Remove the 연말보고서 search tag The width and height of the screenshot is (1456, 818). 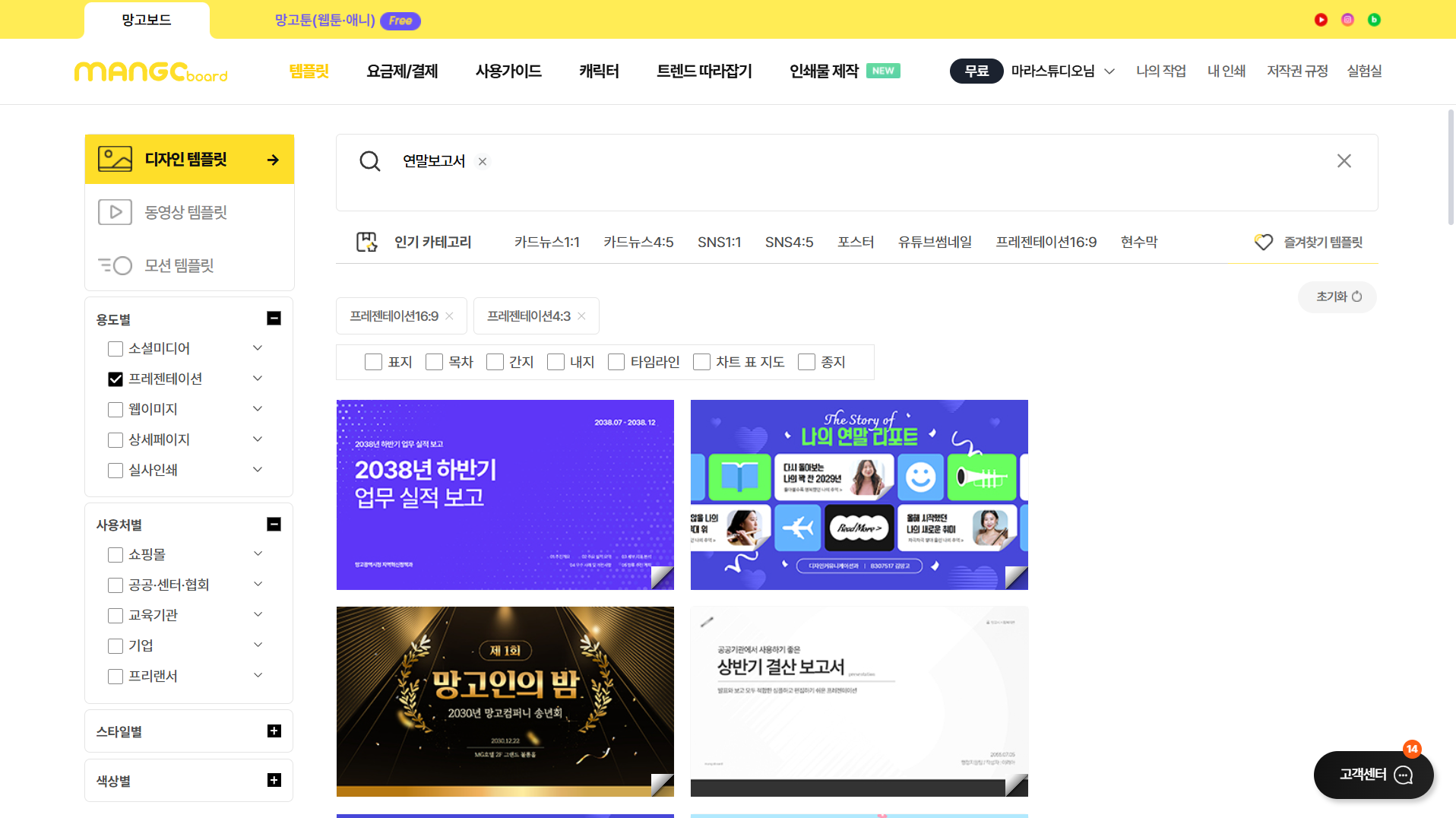483,161
